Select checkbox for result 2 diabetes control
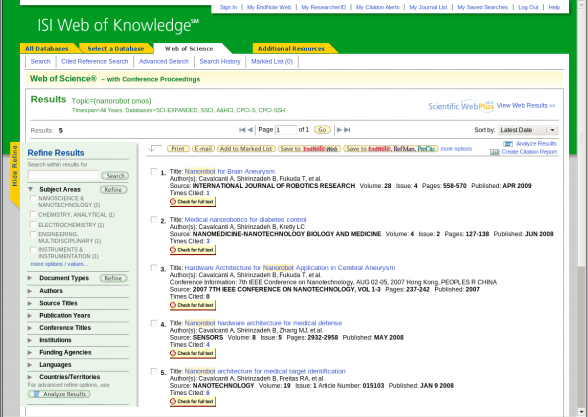 point(154,219)
